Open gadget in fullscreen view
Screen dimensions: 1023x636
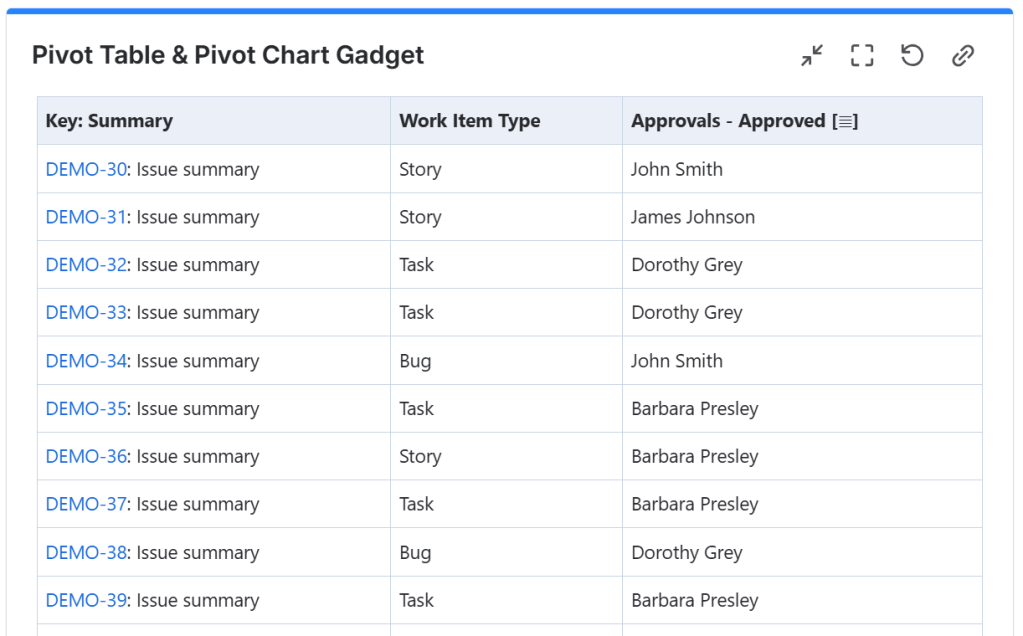(862, 56)
